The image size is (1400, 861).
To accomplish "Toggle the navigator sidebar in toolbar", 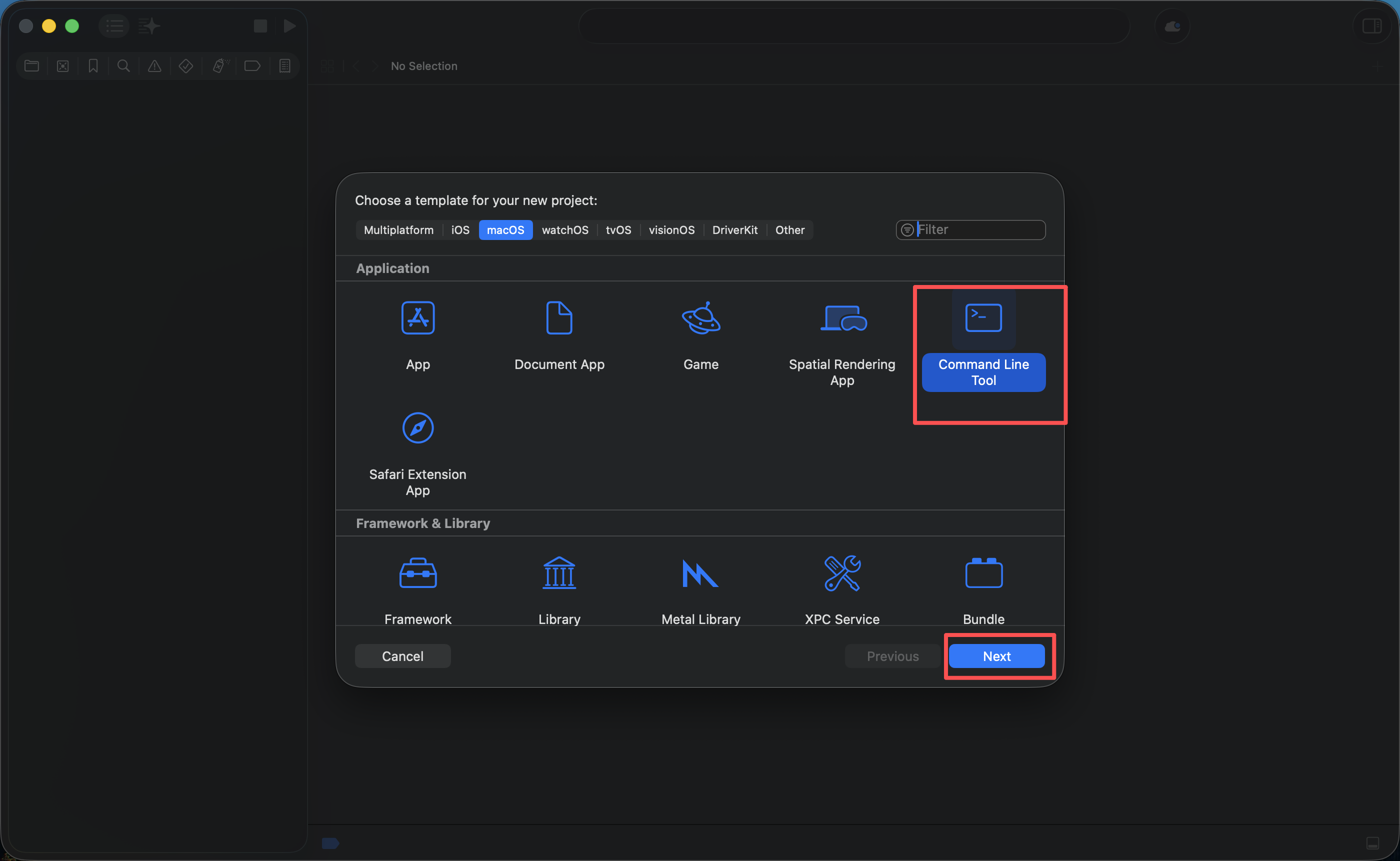I will 114,25.
